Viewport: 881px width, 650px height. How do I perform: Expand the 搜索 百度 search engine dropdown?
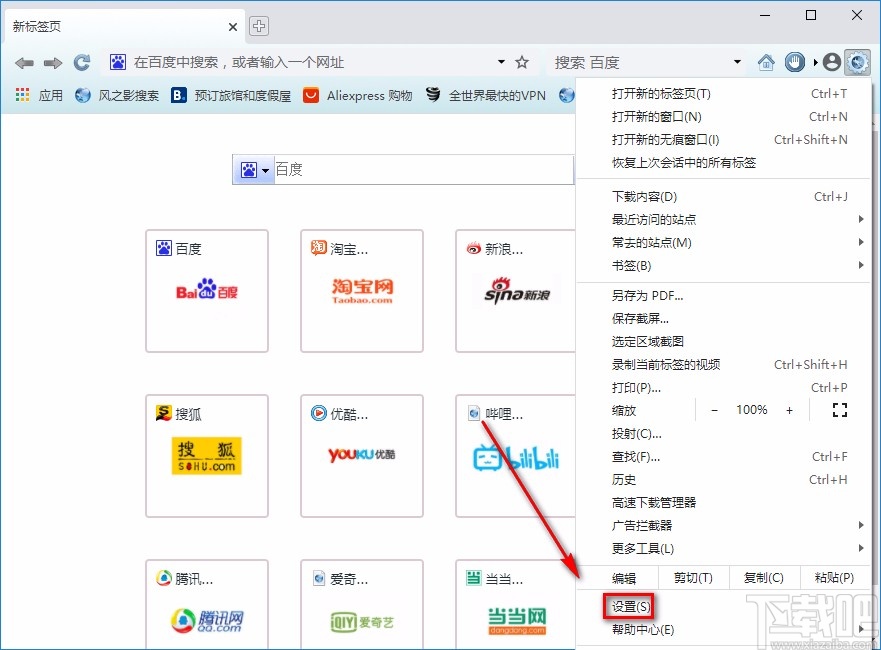click(737, 62)
